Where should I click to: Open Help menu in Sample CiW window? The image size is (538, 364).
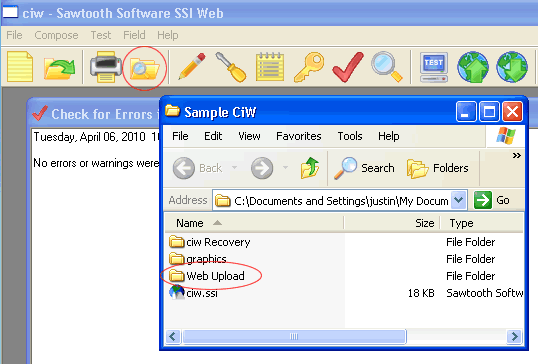(x=389, y=136)
